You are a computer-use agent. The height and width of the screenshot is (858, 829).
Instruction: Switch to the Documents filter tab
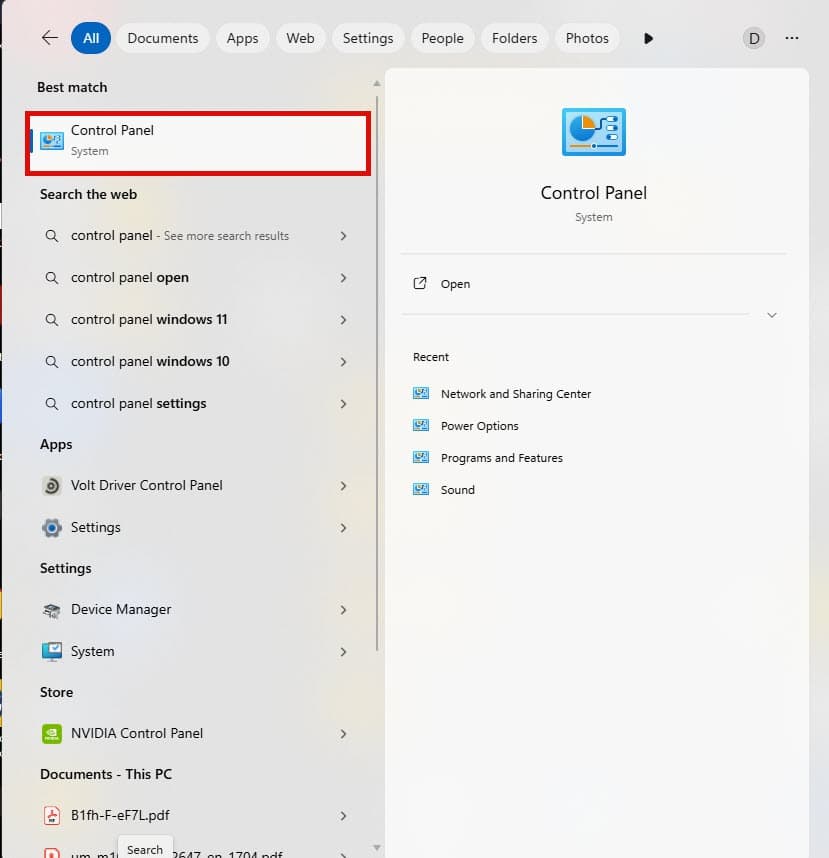[163, 38]
